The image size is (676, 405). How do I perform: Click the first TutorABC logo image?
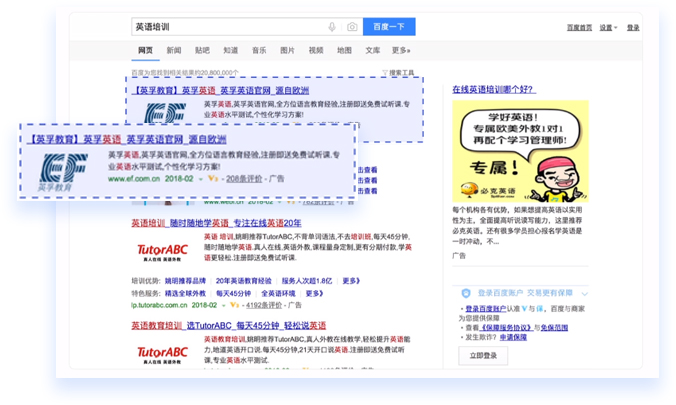[162, 250]
